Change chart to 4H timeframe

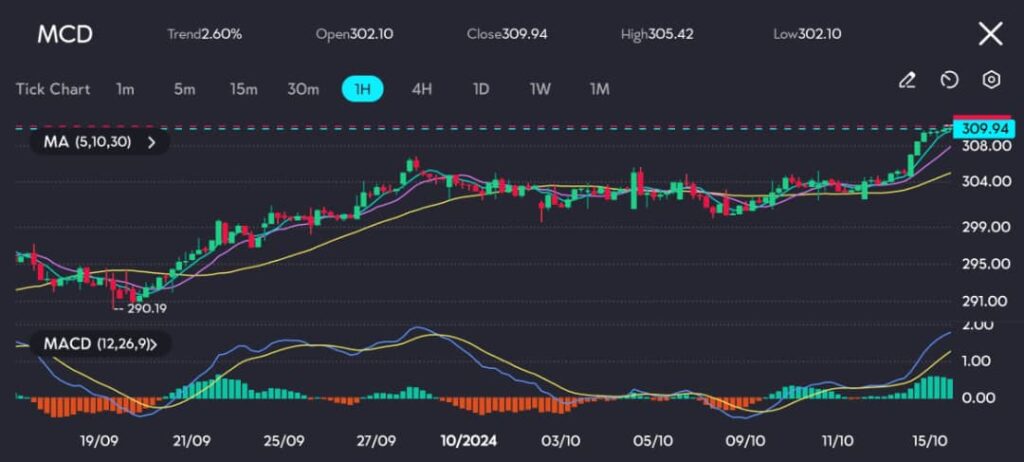click(x=422, y=89)
